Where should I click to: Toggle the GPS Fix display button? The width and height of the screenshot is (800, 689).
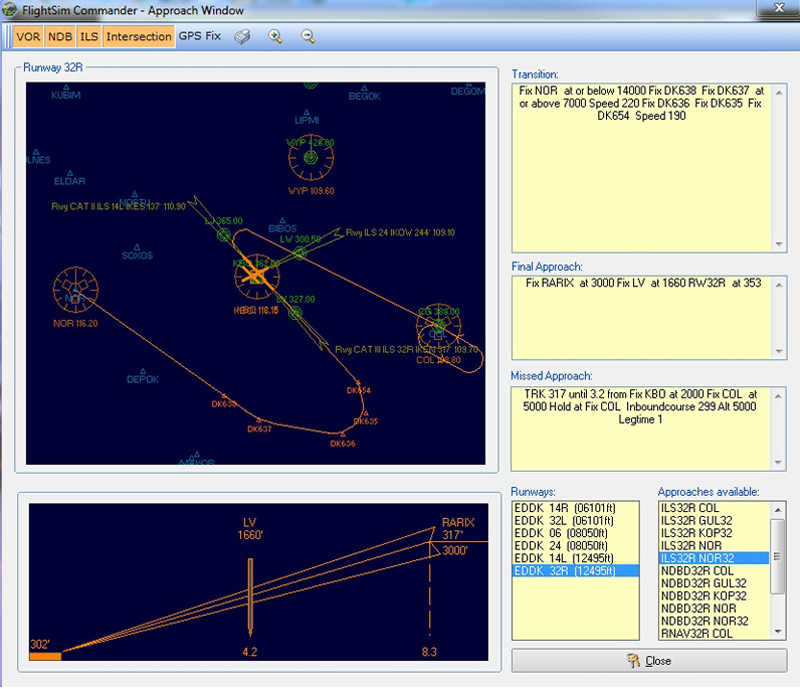coord(199,36)
